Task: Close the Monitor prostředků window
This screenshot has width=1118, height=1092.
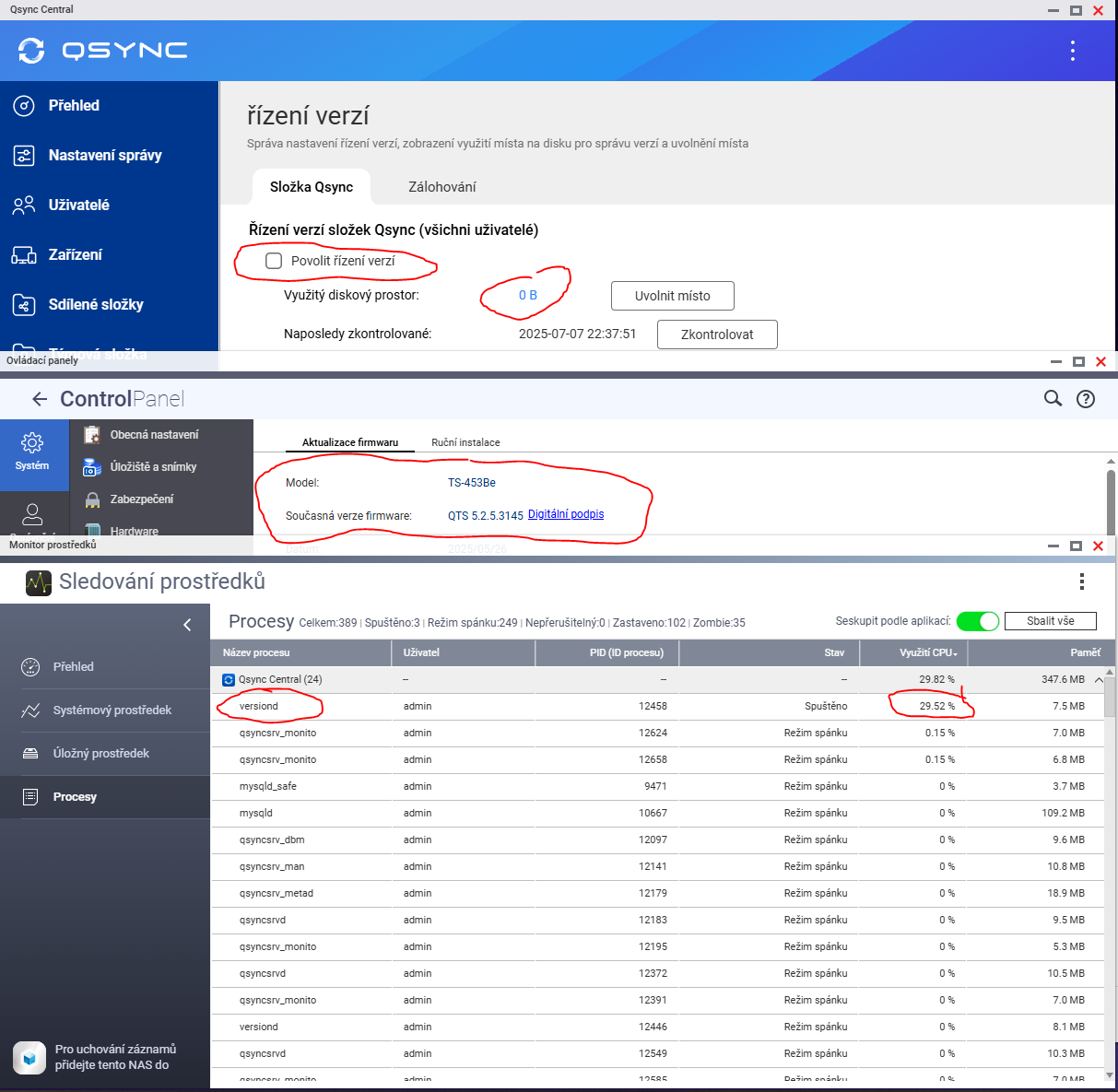Action: click(x=1098, y=546)
